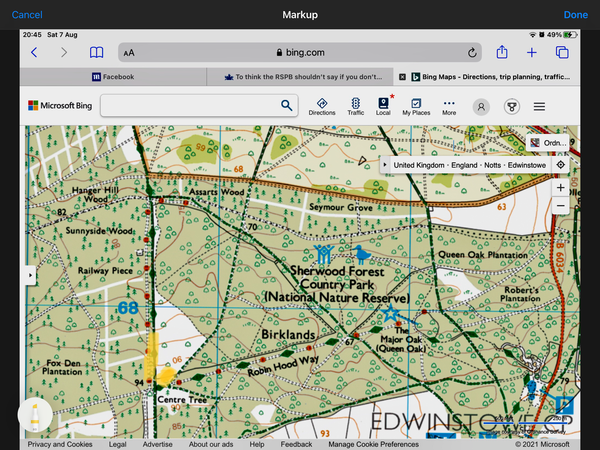
Task: Open the AA reader text settings
Action: (x=129, y=53)
